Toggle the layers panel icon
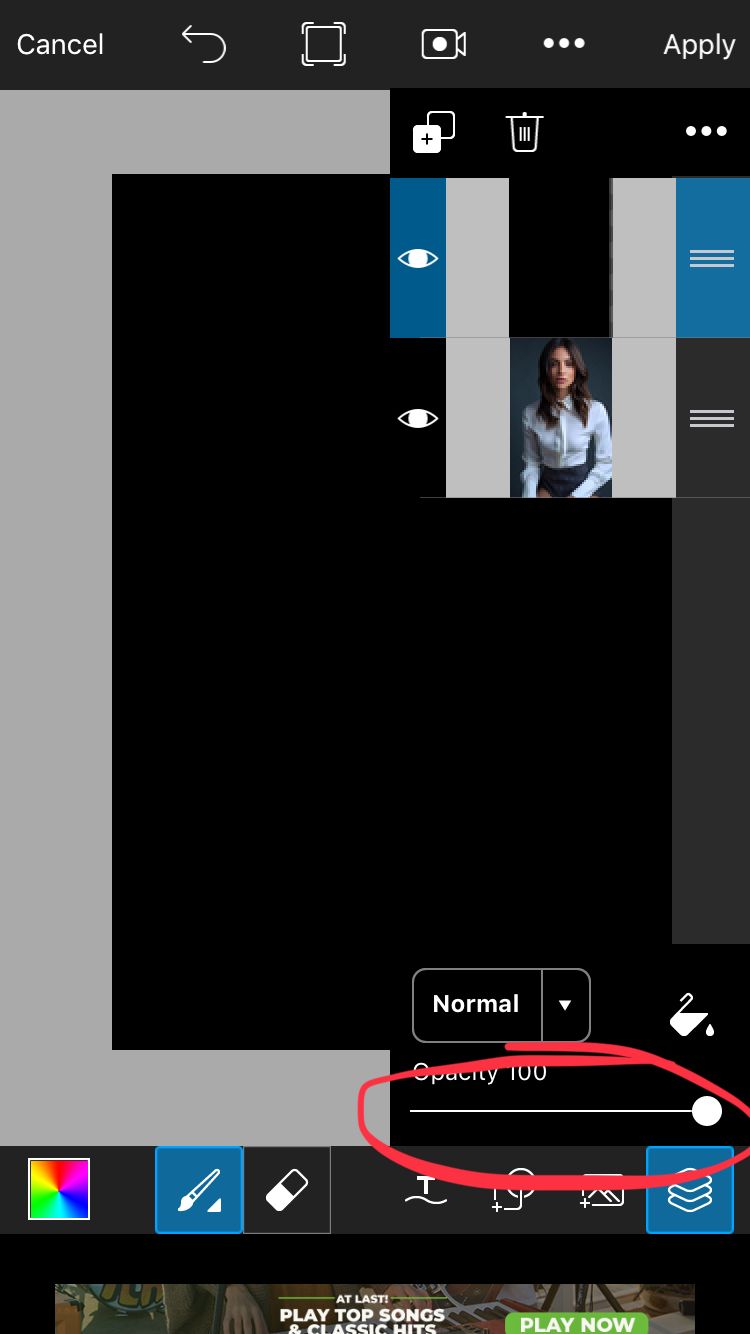 [690, 1190]
